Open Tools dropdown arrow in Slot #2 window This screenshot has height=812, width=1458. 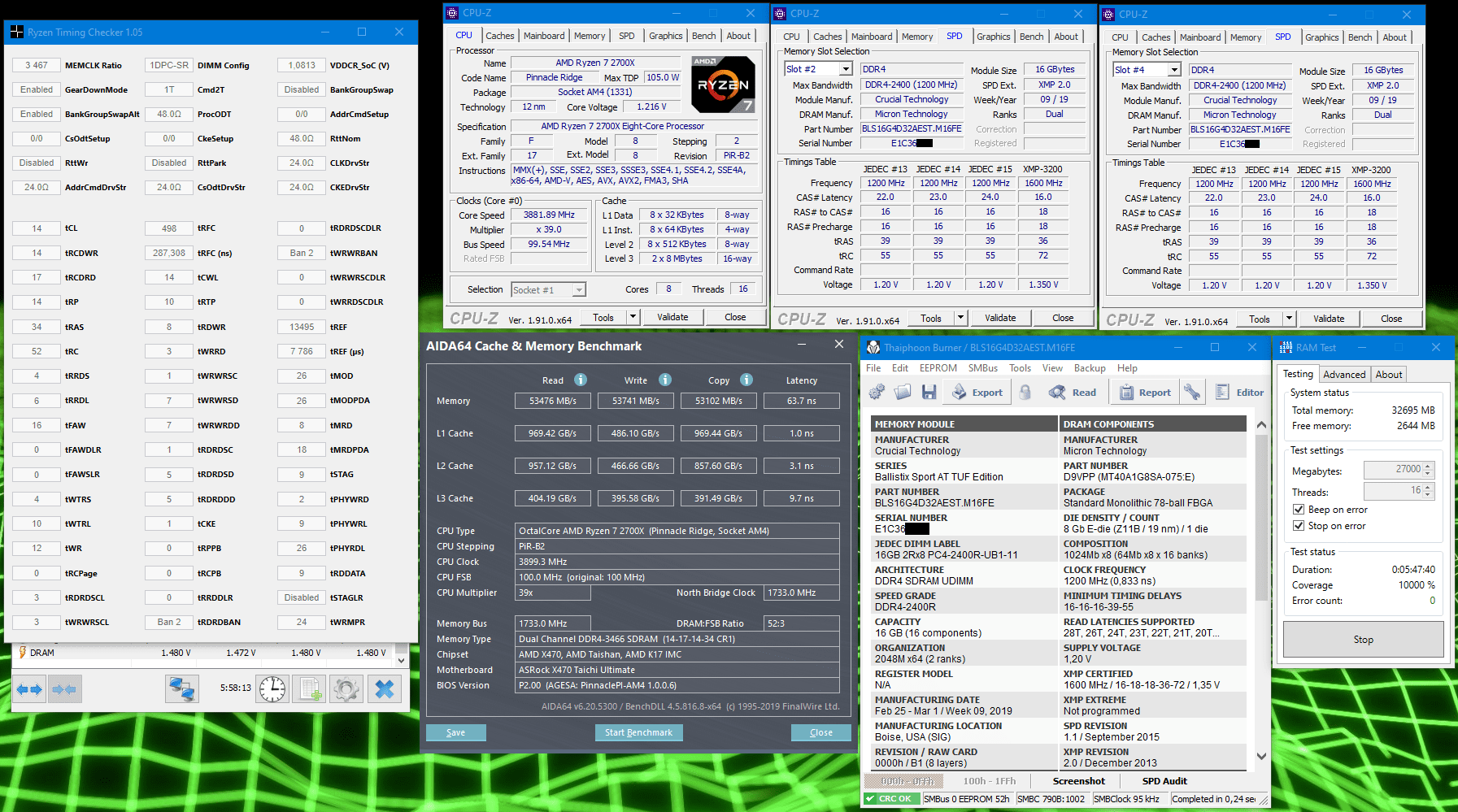pos(961,318)
